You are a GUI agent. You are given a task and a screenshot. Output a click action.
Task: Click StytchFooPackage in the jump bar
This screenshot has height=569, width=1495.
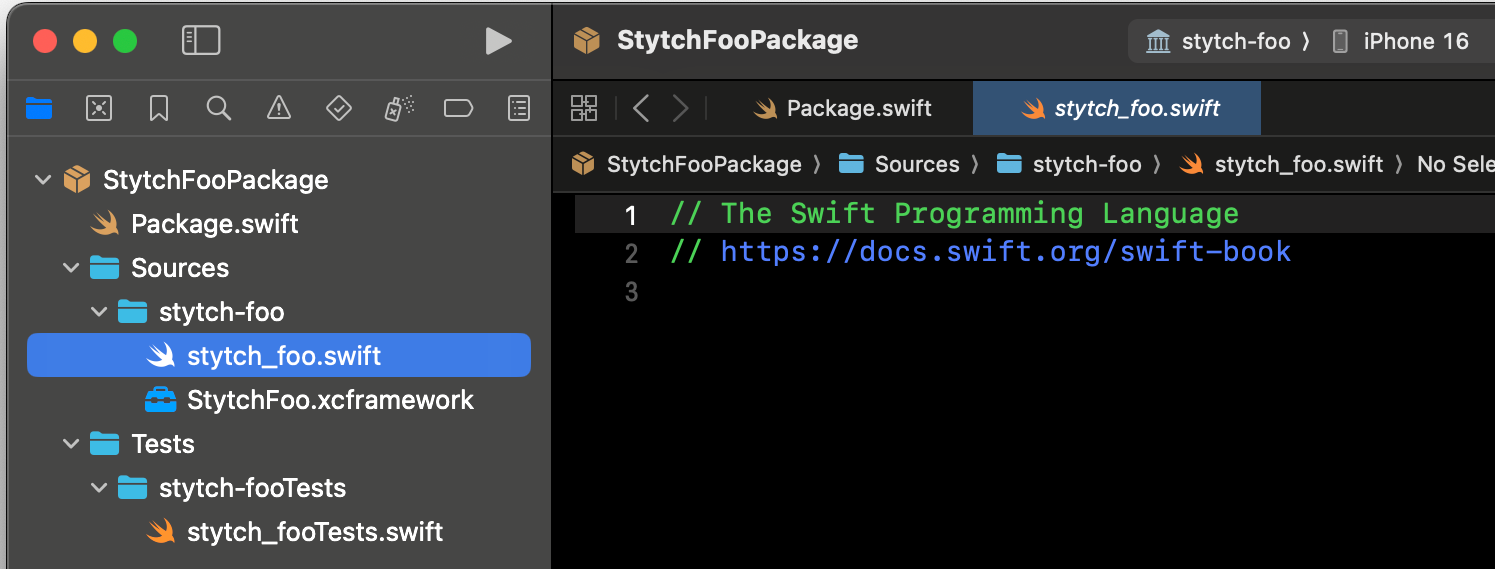[688, 164]
